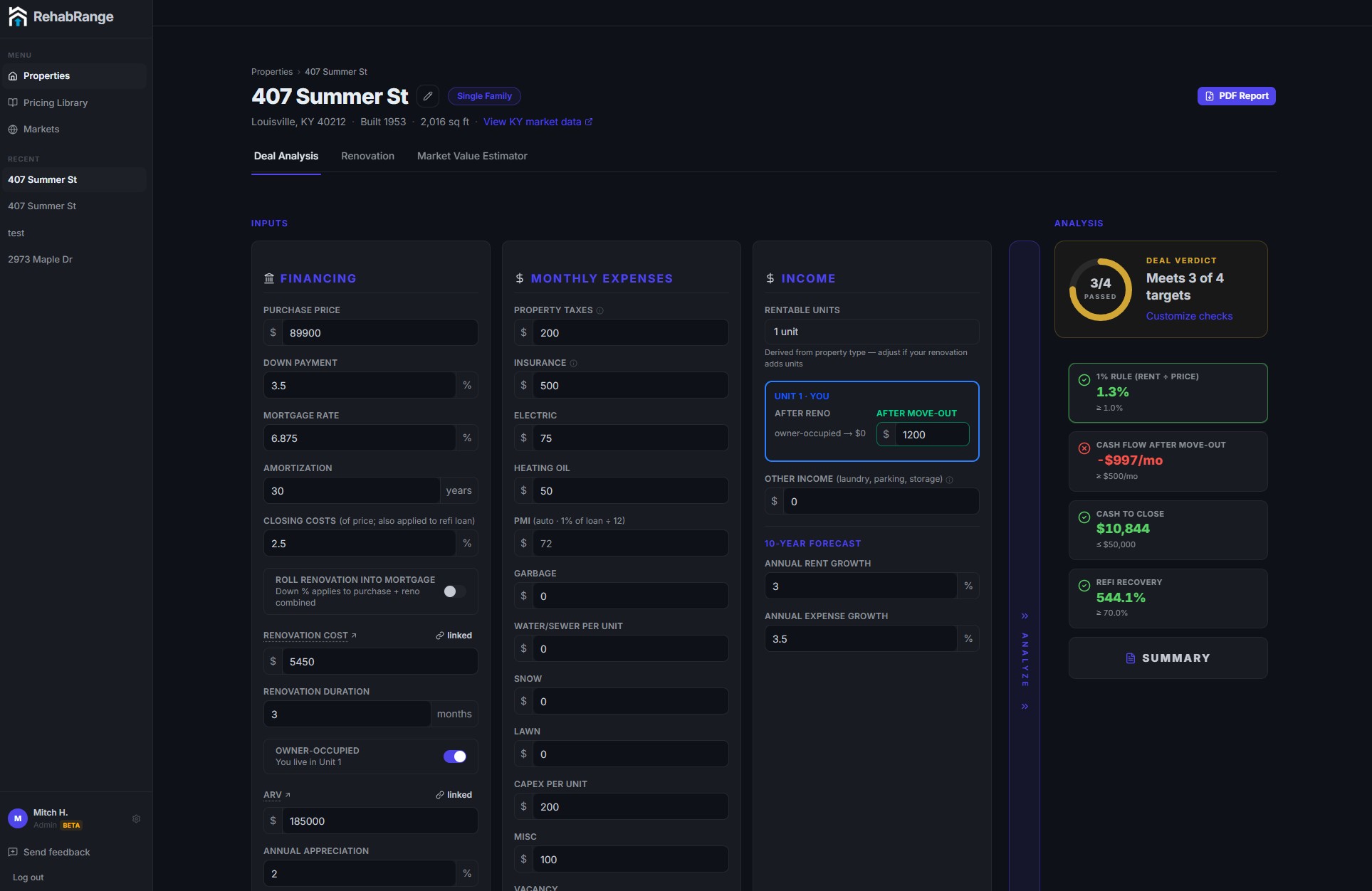This screenshot has width=1372, height=891.
Task: Click the Other Income info icon
Action: [x=949, y=480]
